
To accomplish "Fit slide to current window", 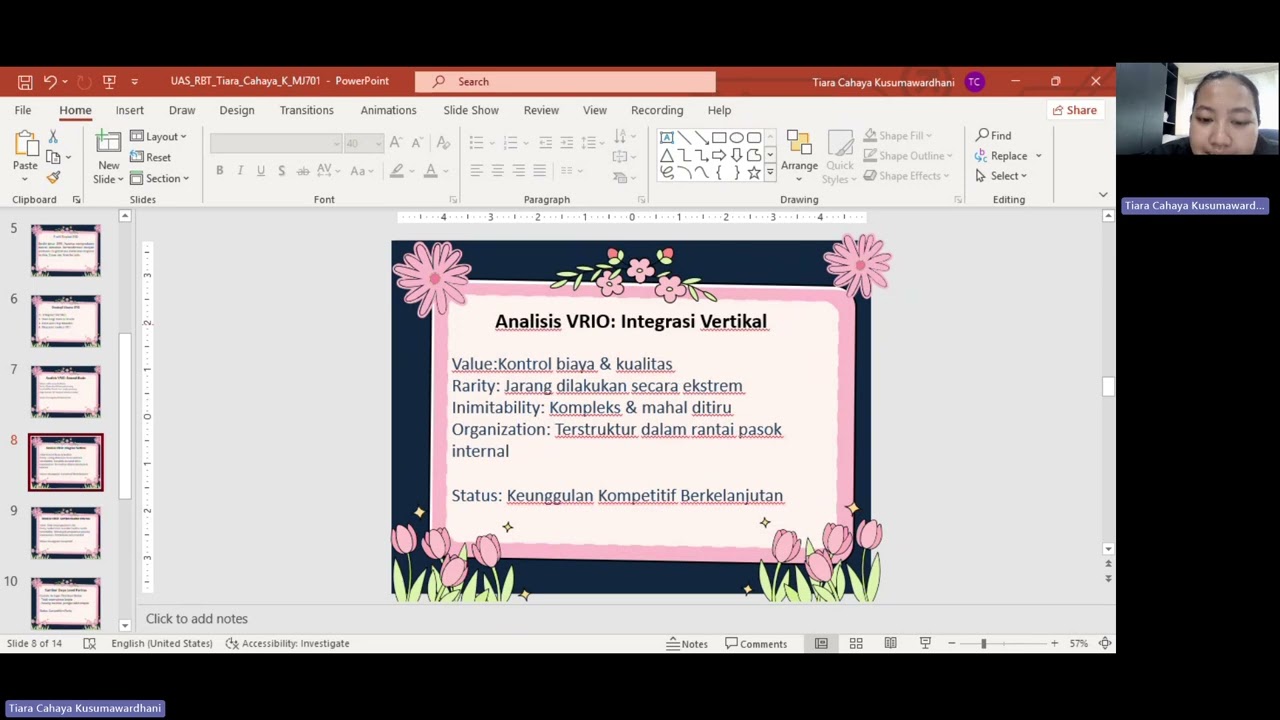I will [1105, 644].
